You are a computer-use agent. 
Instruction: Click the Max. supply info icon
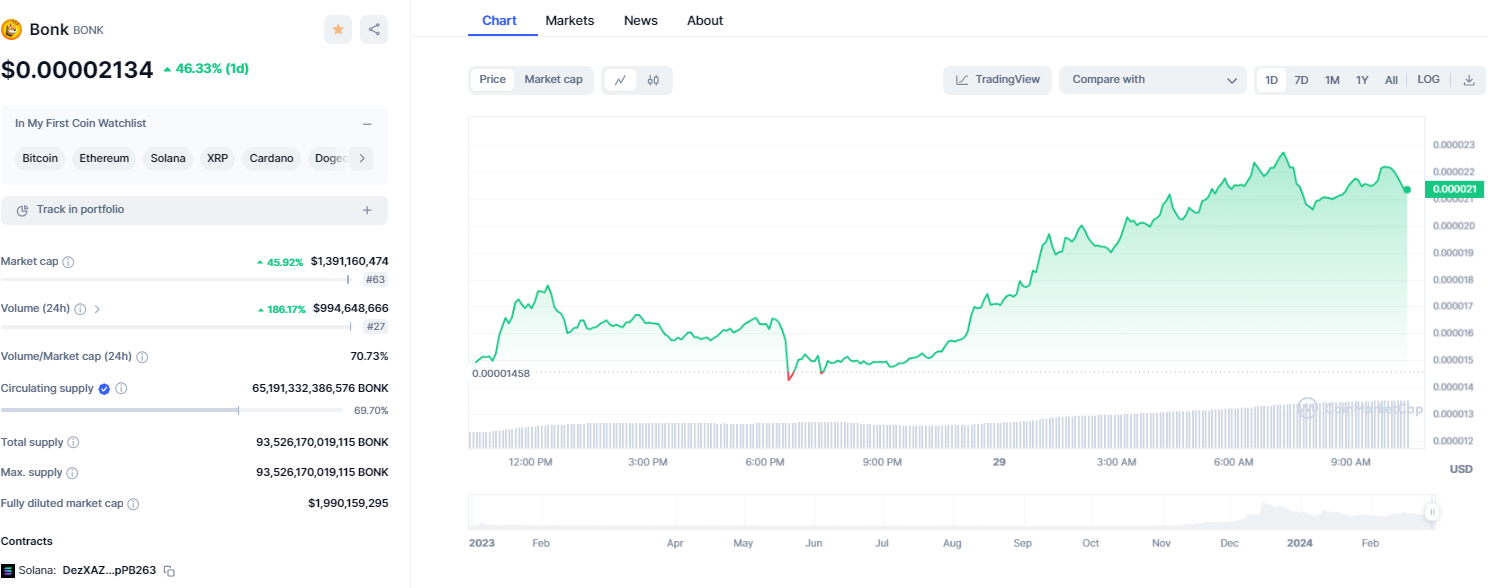coord(72,473)
